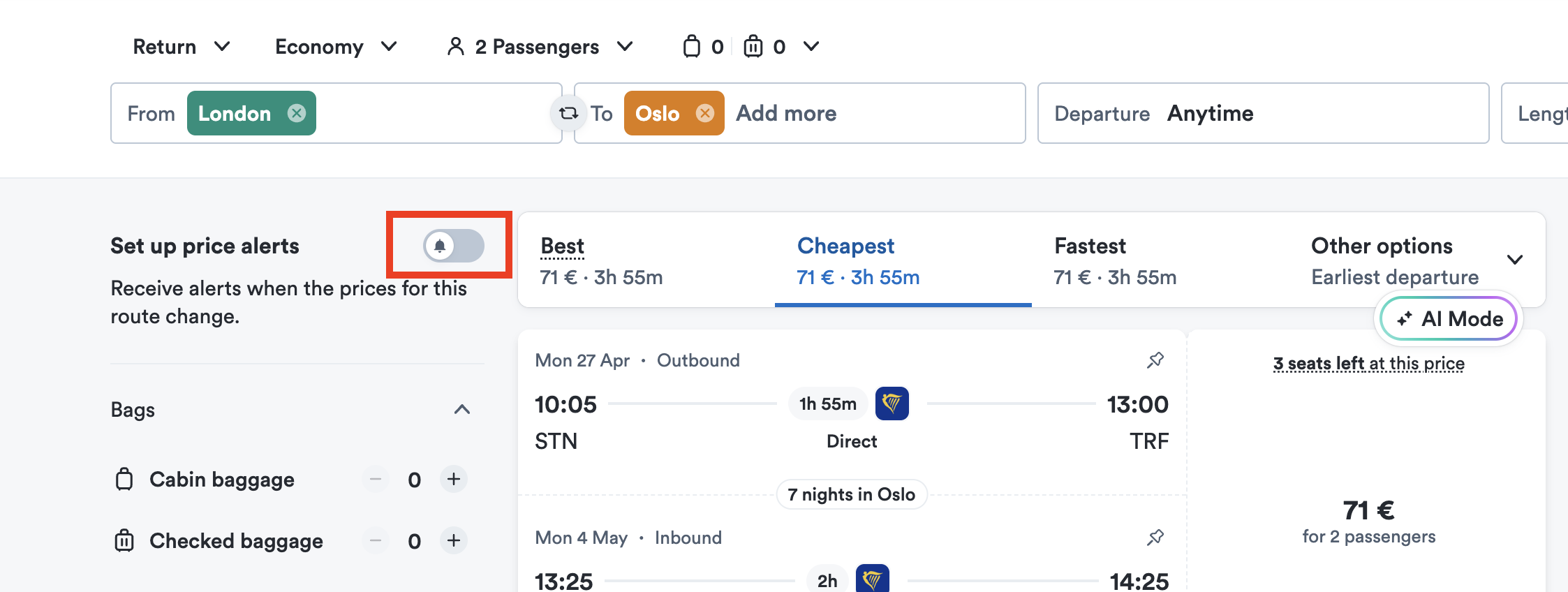Viewport: 1568px width, 592px height.
Task: Collapse the Bags filter section
Action: point(462,410)
